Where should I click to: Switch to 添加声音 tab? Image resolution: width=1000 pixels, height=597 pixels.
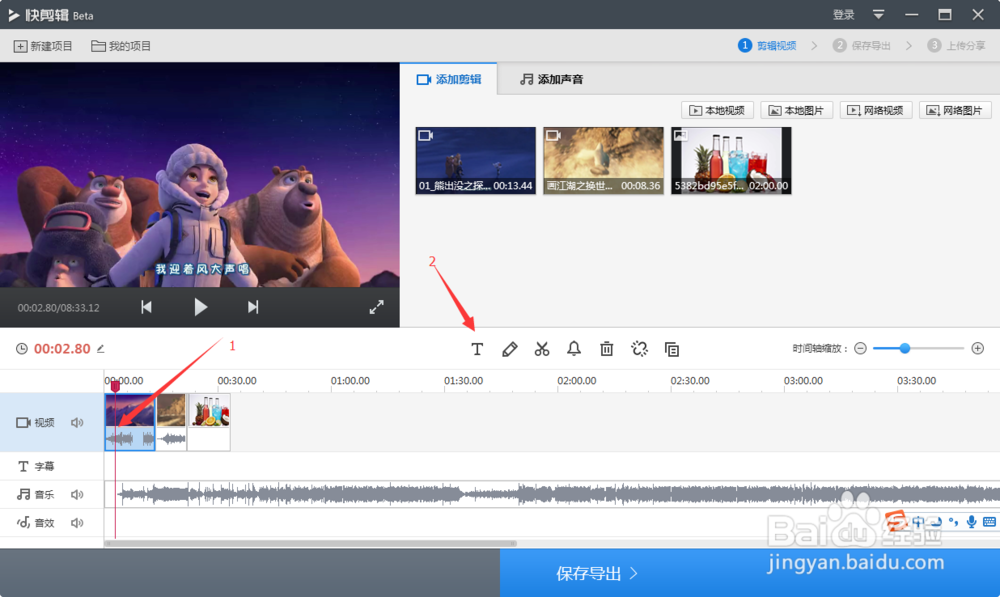click(x=552, y=79)
